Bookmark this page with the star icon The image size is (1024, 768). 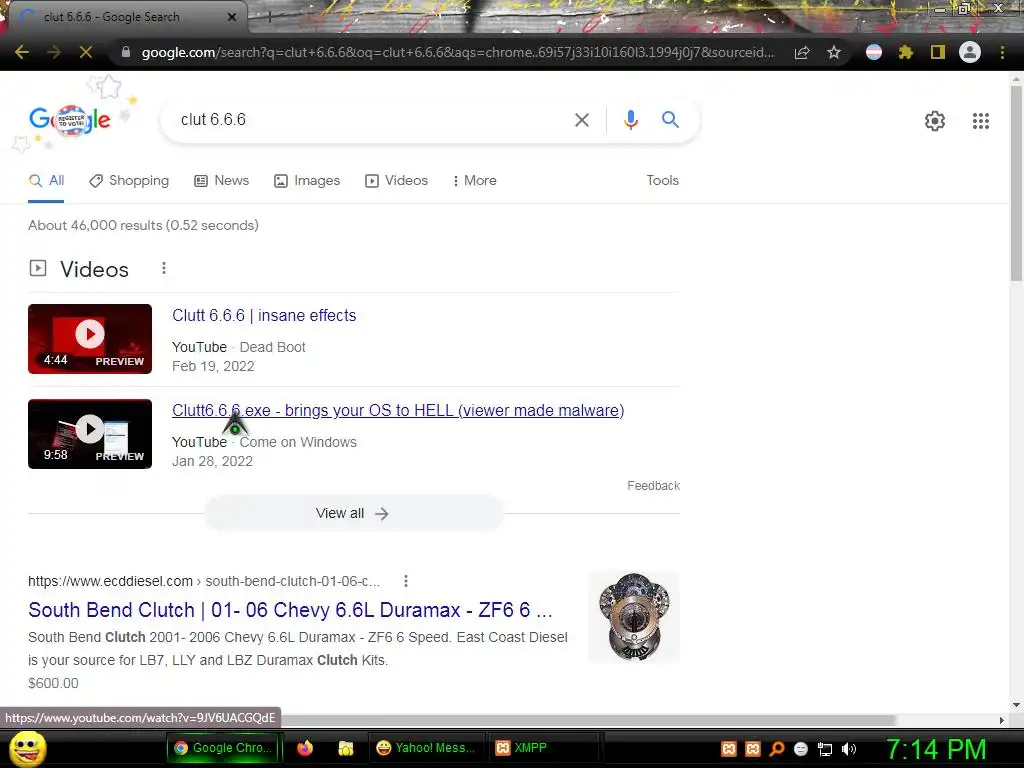[x=834, y=52]
